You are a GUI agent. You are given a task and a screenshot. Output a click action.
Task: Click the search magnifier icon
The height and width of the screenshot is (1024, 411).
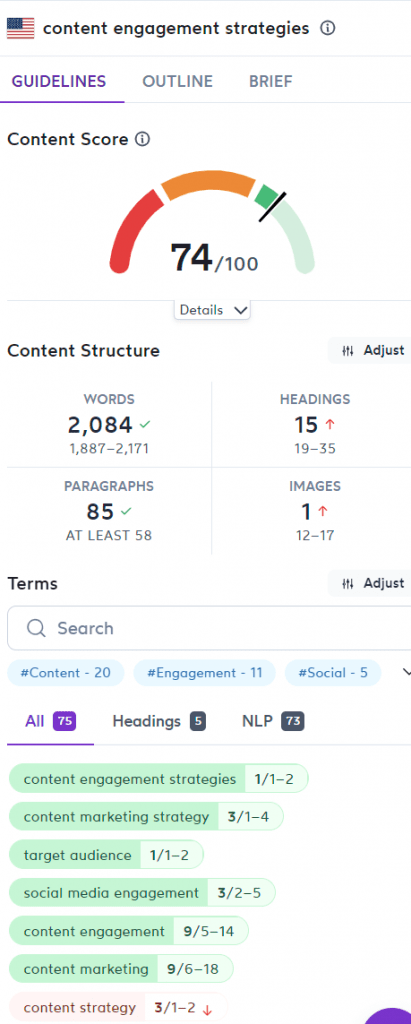coord(37,628)
